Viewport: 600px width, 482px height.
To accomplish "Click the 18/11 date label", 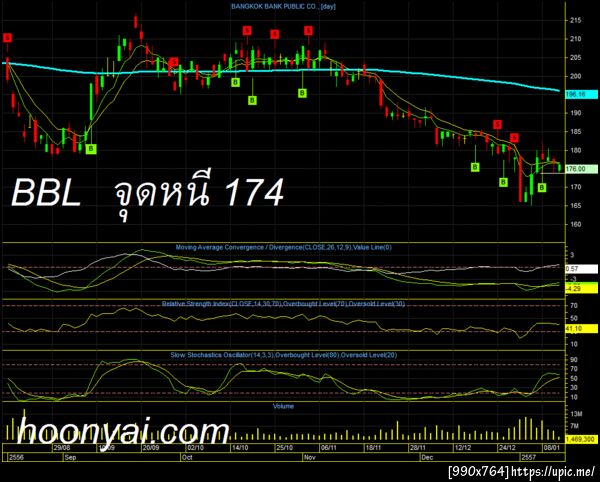I will pyautogui.click(x=373, y=448).
